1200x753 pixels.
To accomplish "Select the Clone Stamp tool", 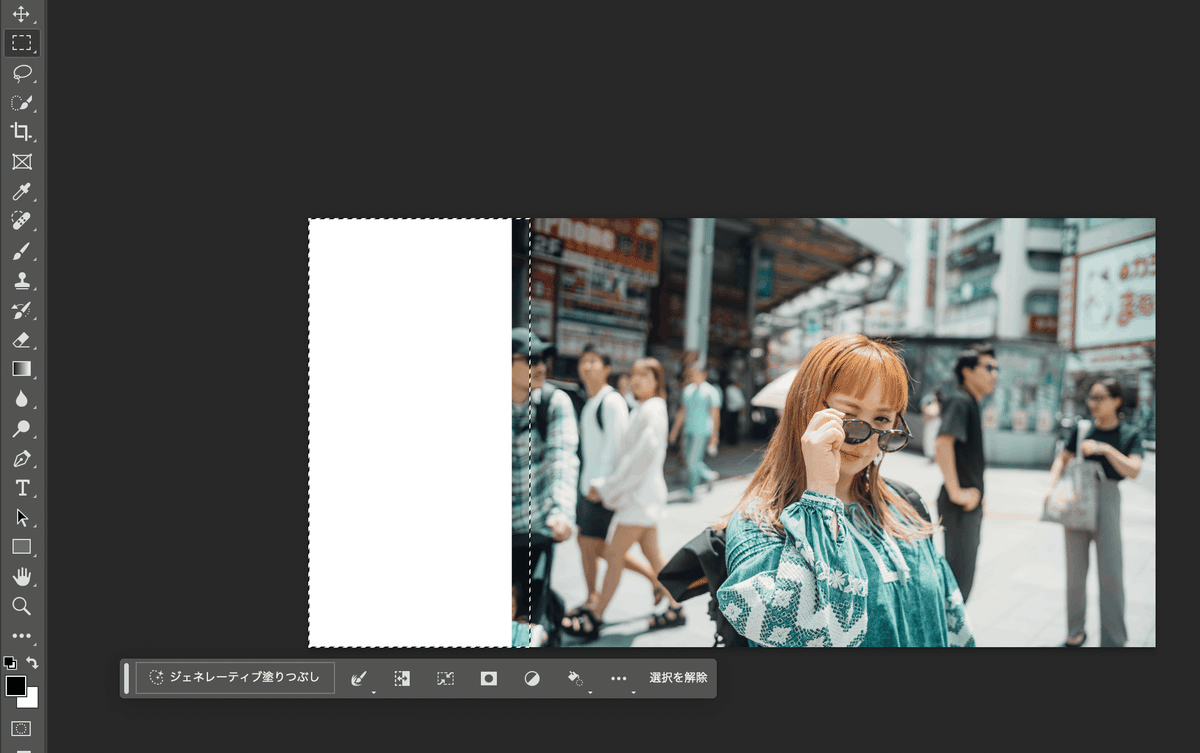I will [21, 280].
